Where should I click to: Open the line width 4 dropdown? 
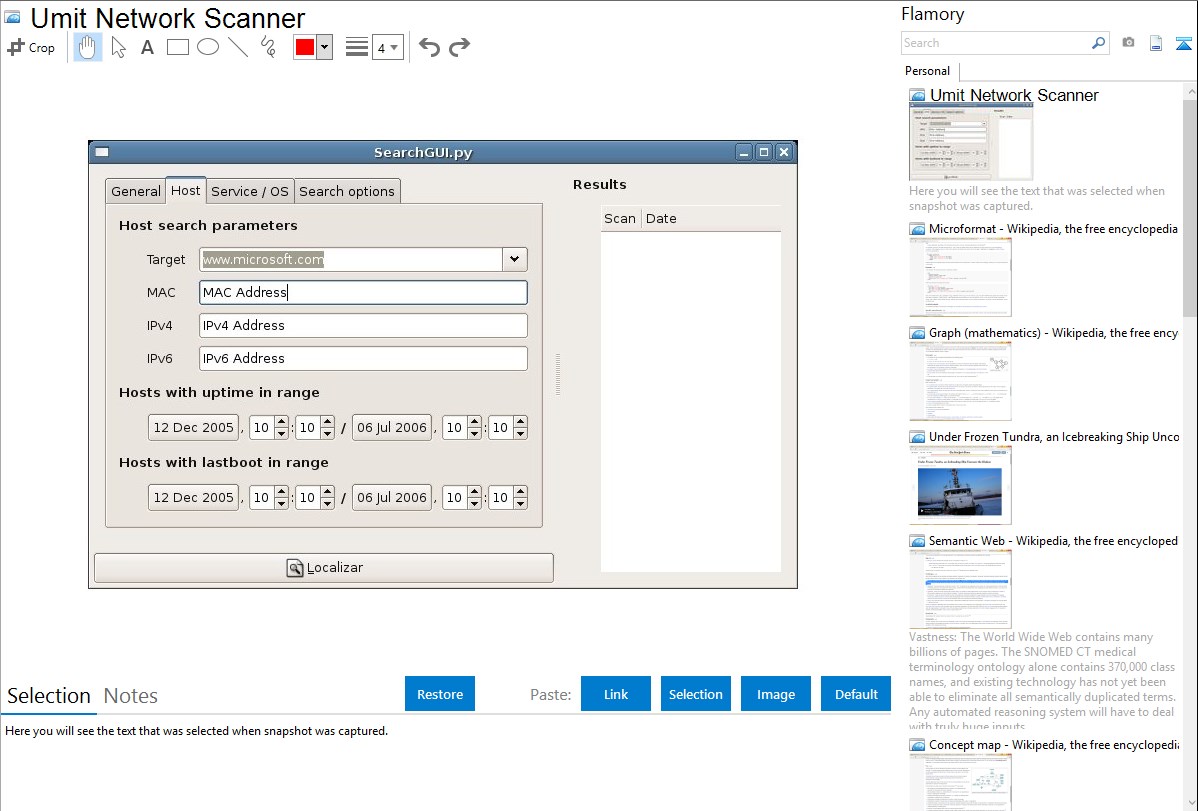[x=387, y=48]
